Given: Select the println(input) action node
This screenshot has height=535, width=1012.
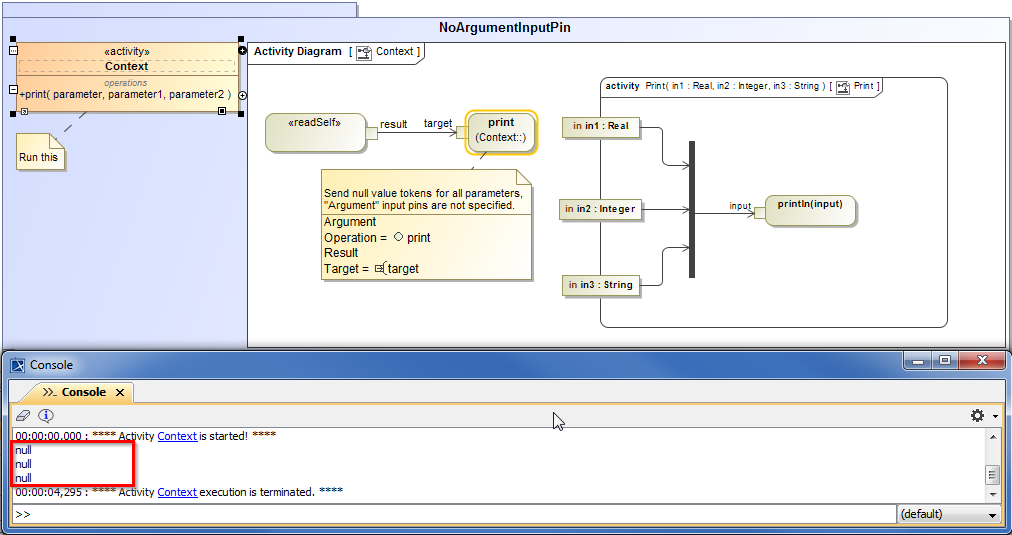Looking at the screenshot, I should pyautogui.click(x=810, y=210).
